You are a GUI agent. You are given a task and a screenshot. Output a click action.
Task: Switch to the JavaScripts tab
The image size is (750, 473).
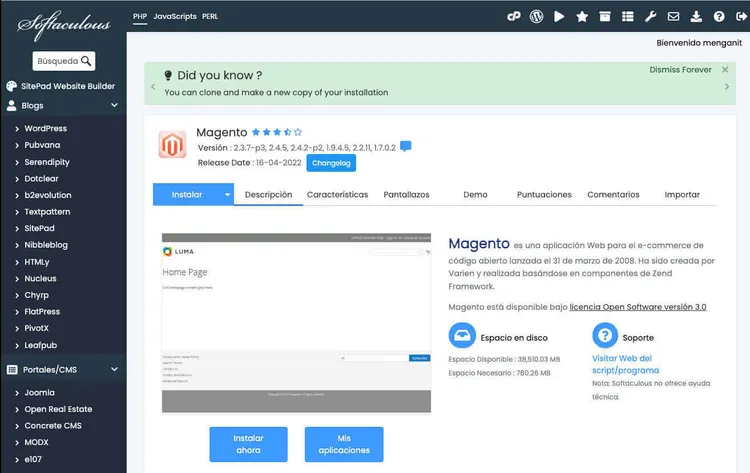[x=175, y=17]
